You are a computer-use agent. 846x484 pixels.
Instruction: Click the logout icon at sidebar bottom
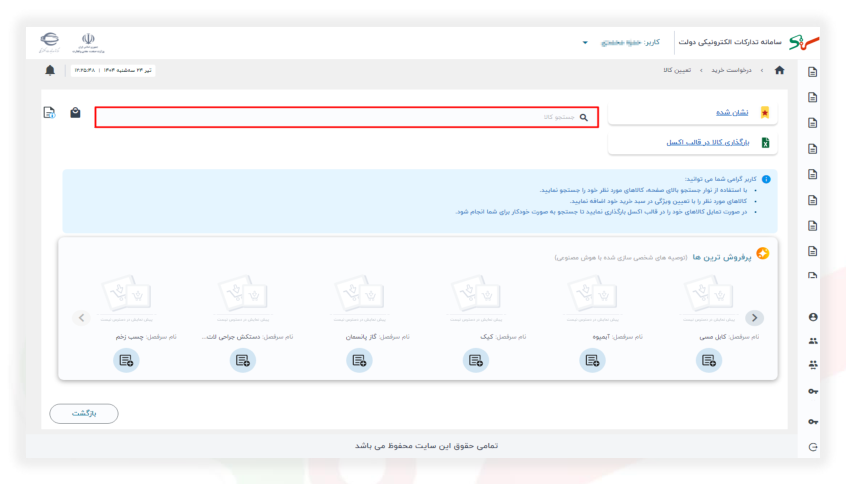pyautogui.click(x=813, y=447)
